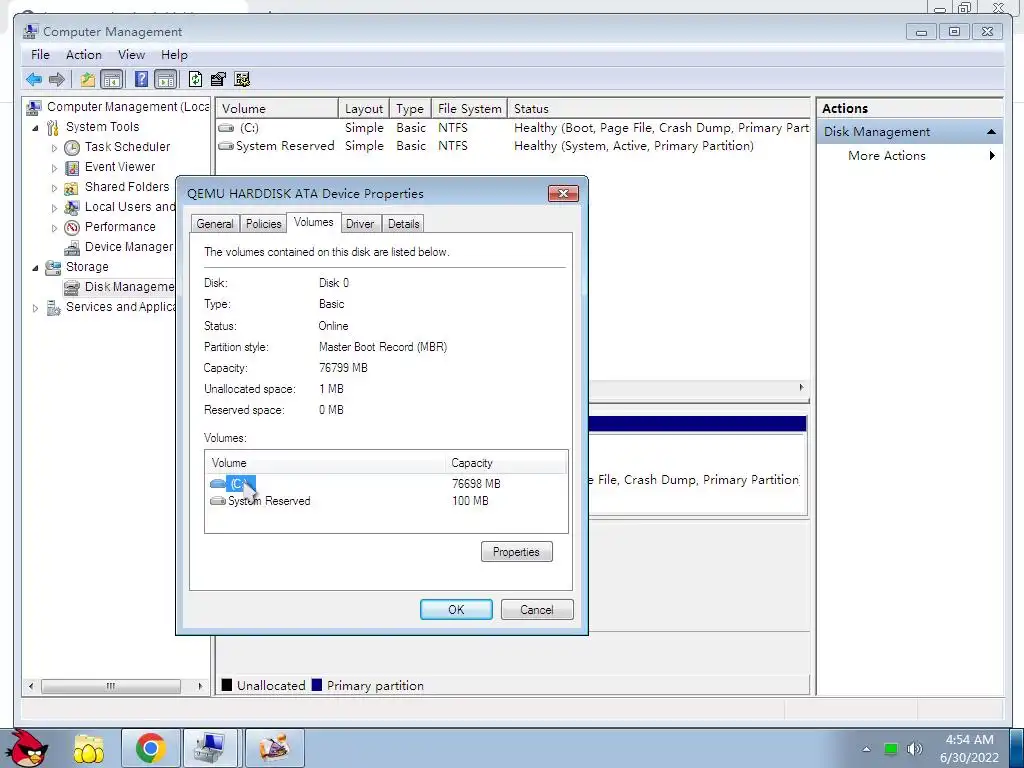Sort by Type column header
The height and width of the screenshot is (768, 1024).
point(410,108)
